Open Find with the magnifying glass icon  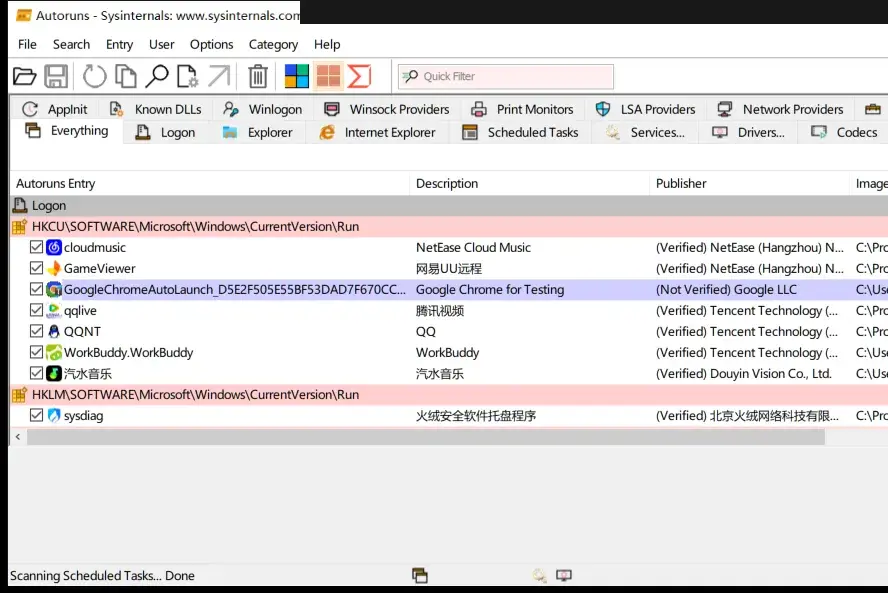157,76
